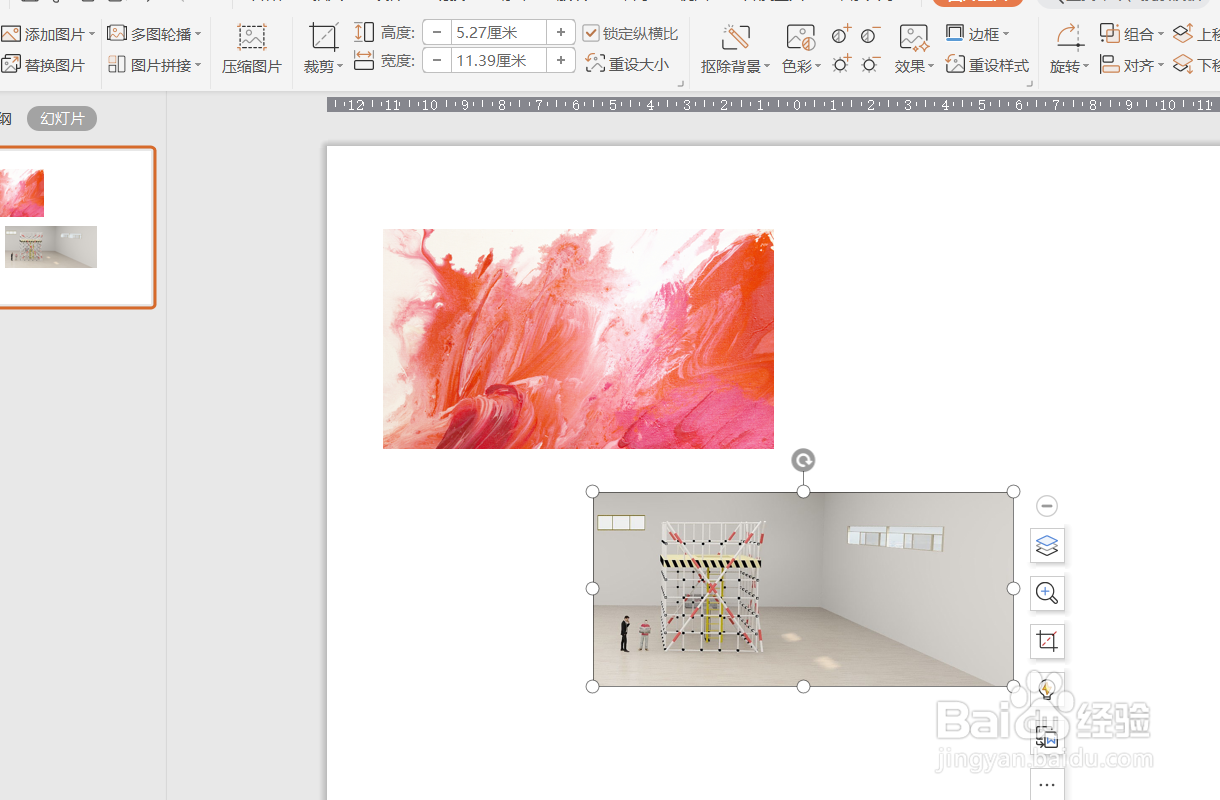Click 图片拼接 image collage icon

tap(118, 65)
